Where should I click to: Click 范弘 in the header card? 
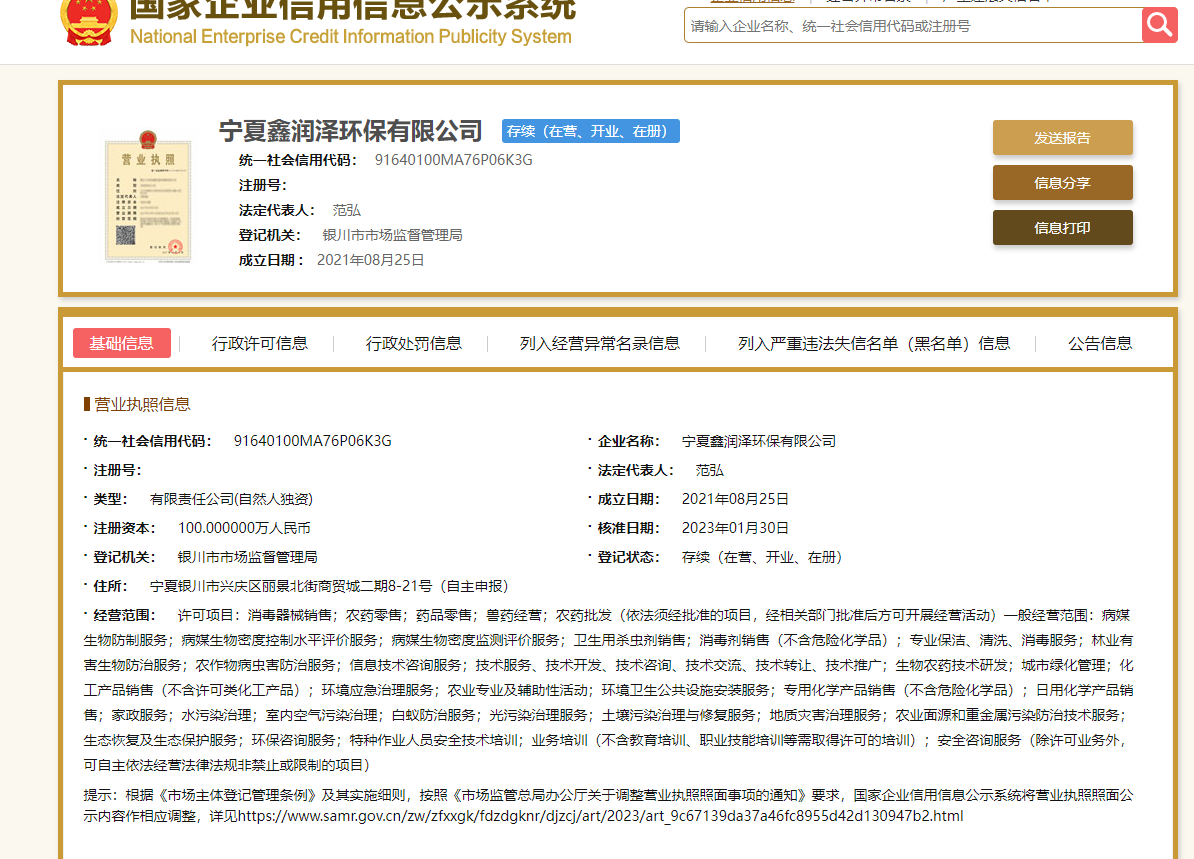click(x=346, y=210)
